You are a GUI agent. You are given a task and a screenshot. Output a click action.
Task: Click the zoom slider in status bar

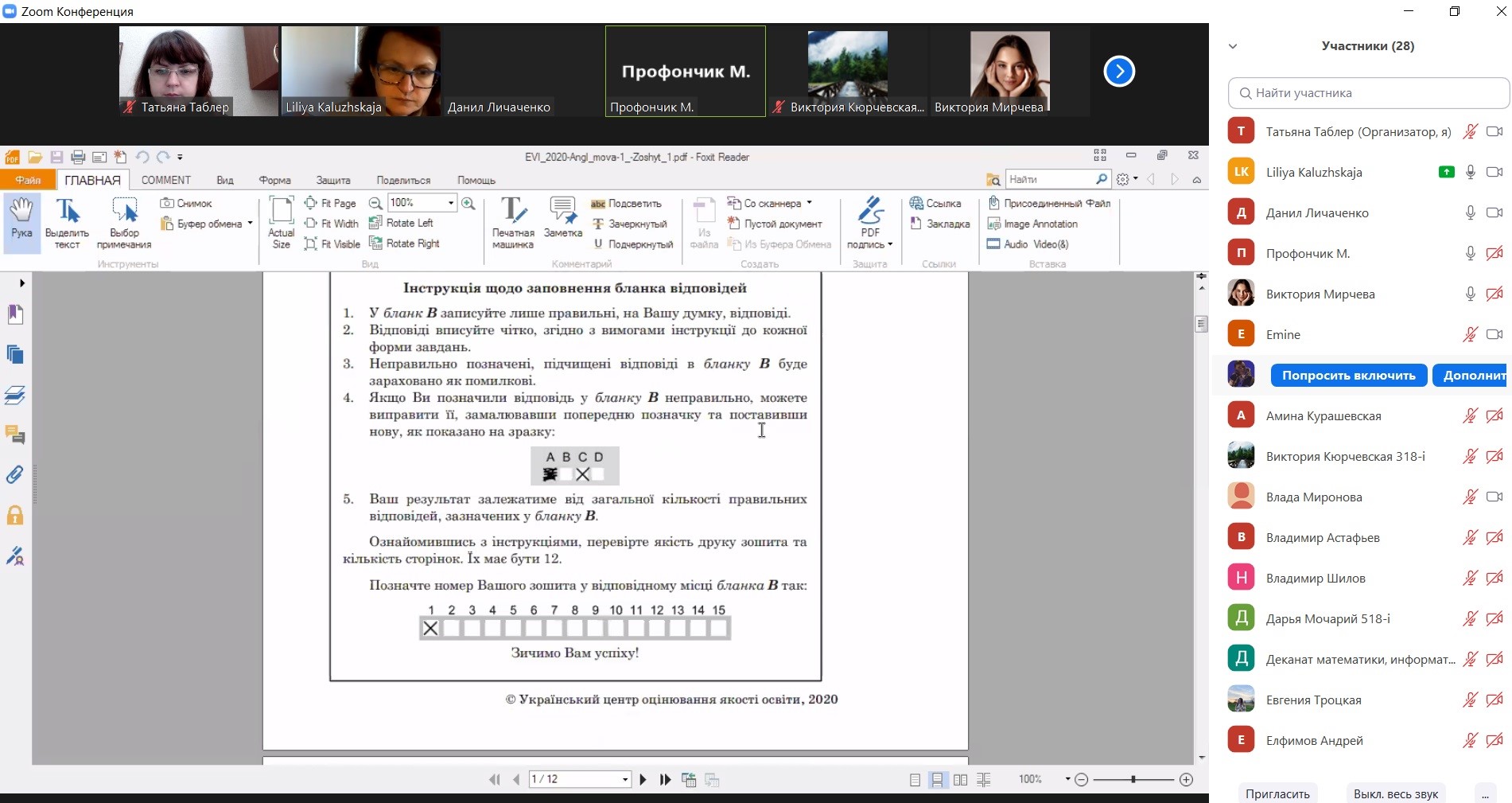coord(1133,780)
